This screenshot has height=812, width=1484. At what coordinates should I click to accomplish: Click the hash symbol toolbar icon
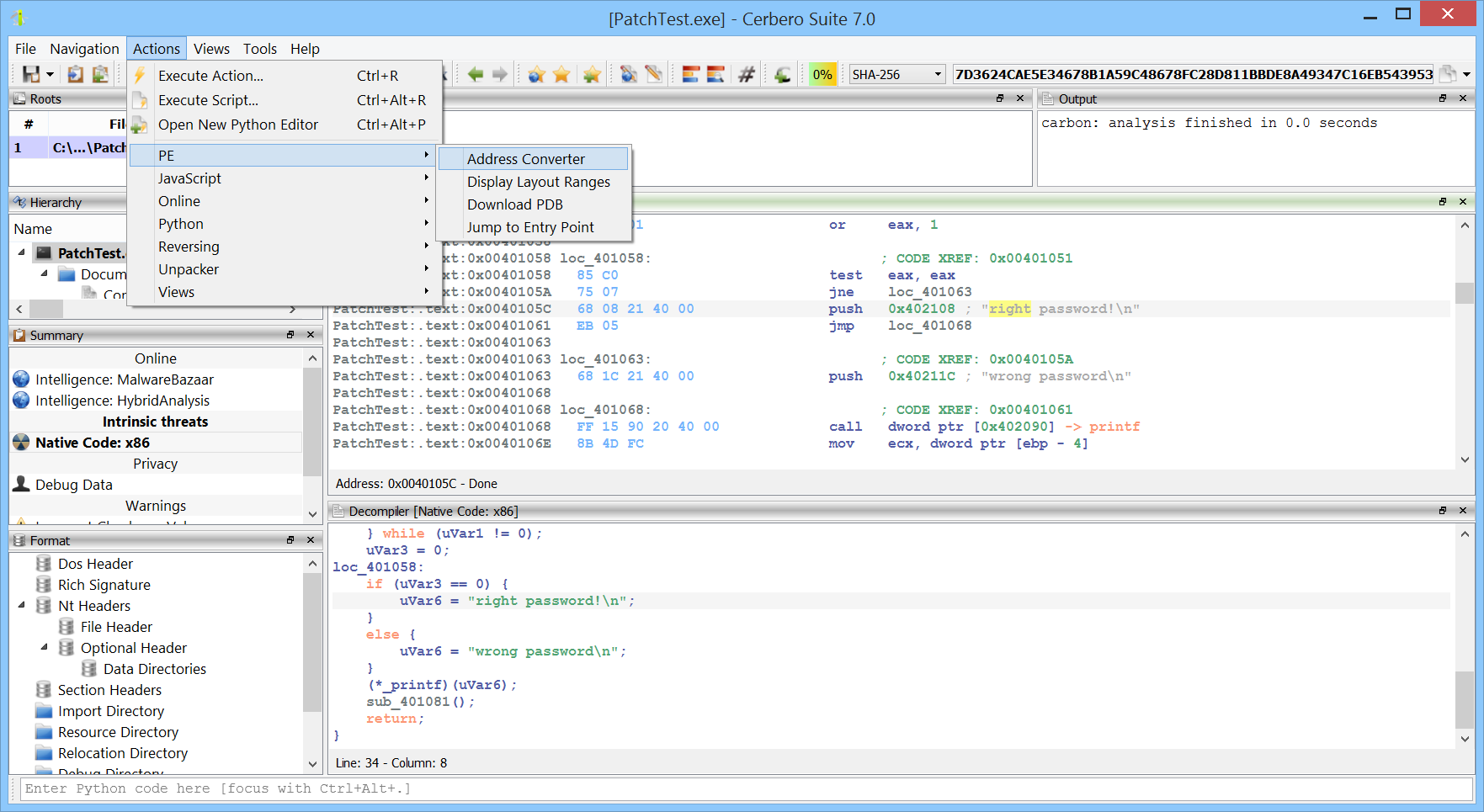(746, 75)
